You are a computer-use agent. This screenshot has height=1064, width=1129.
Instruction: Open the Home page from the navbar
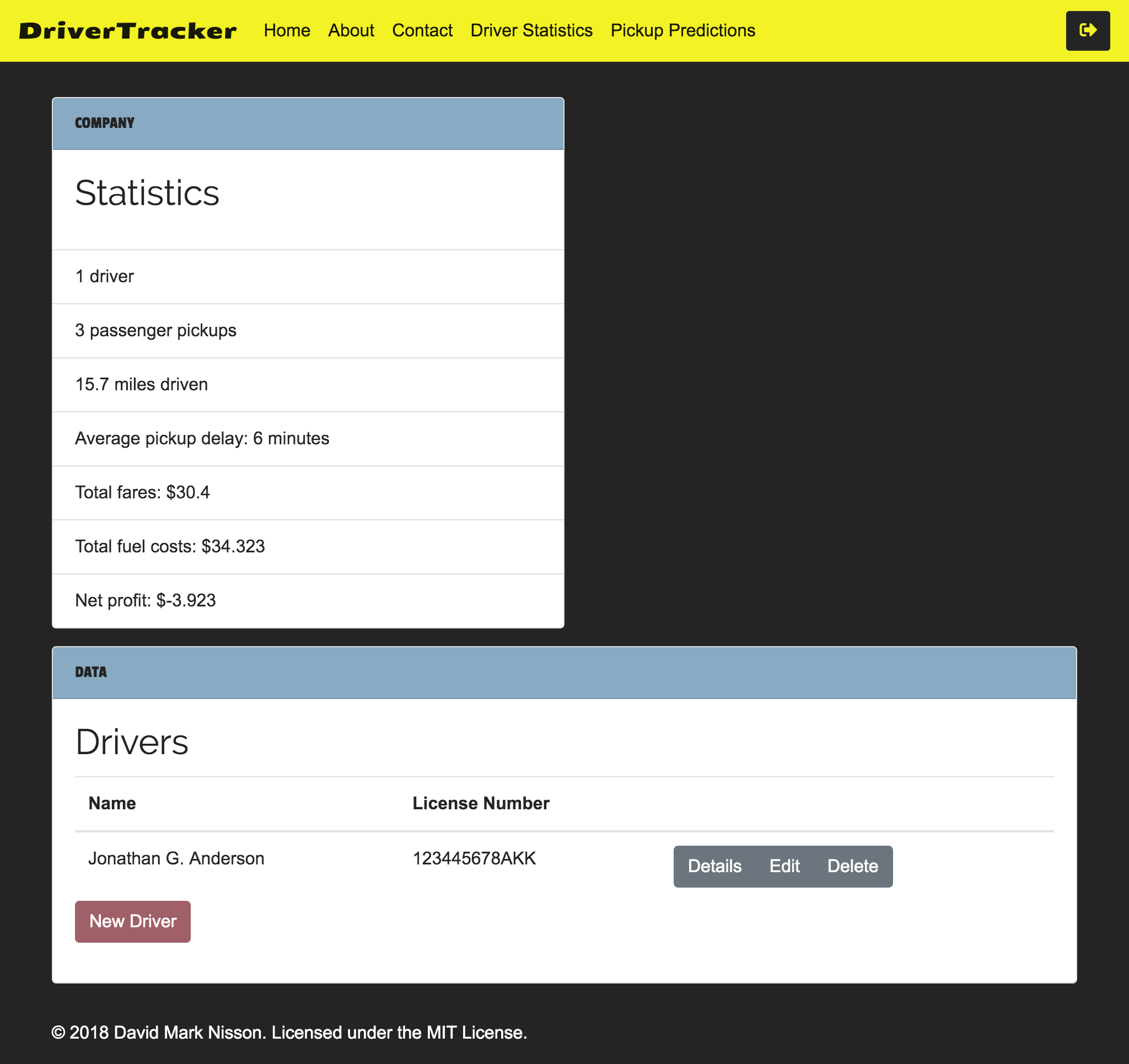tap(287, 31)
